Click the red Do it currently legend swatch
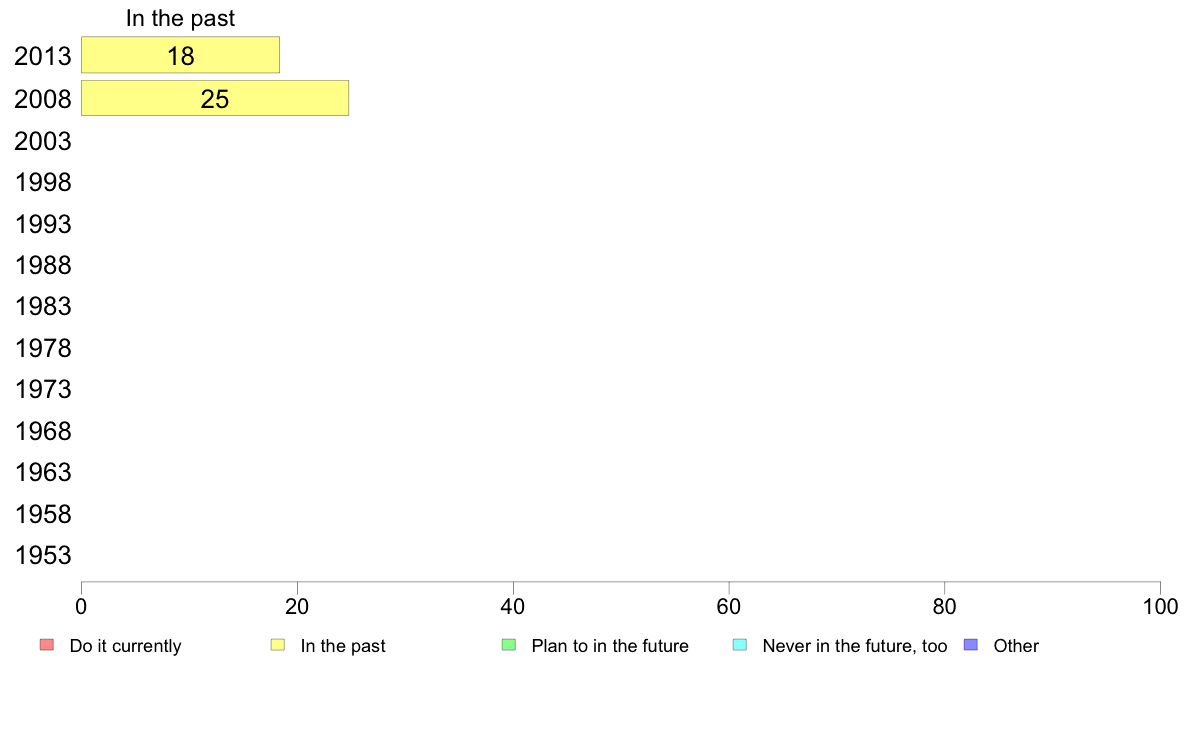The width and height of the screenshot is (1188, 736). click(47, 645)
